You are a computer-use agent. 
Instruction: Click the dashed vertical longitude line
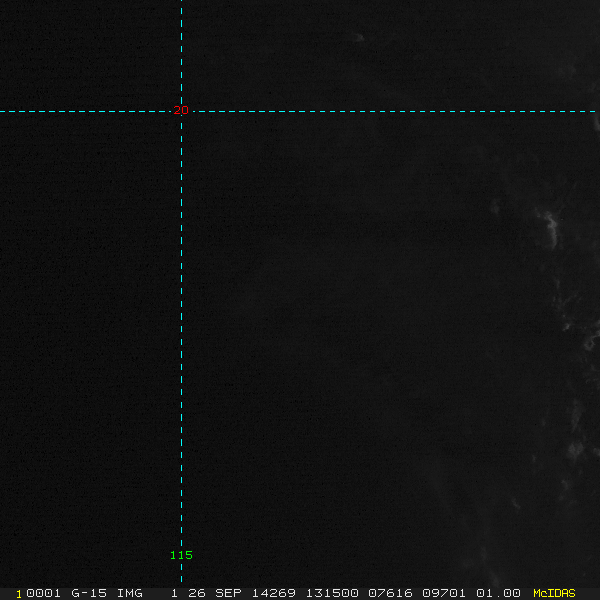click(x=181, y=330)
